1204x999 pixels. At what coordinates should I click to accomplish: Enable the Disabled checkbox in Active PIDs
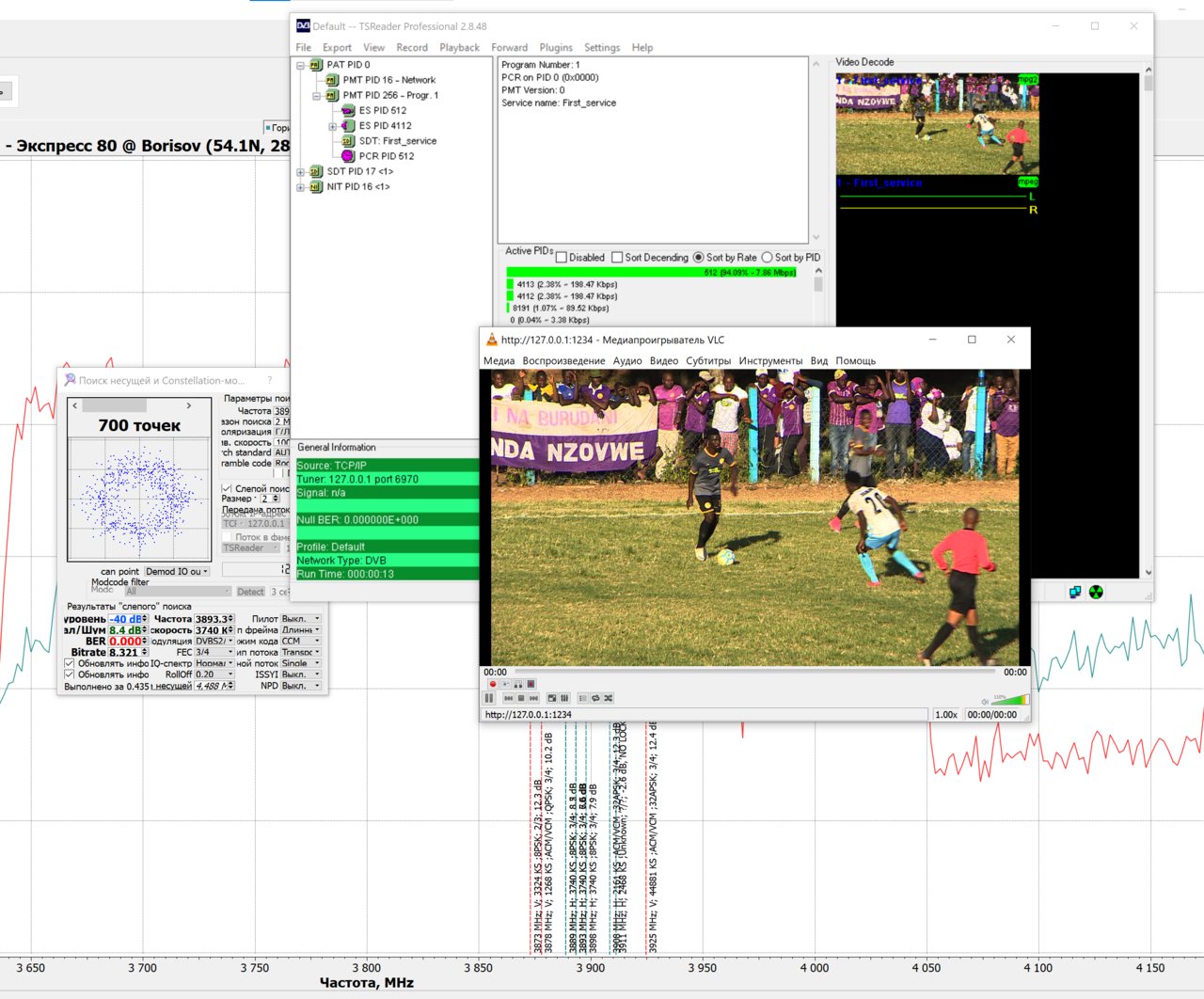(x=562, y=258)
